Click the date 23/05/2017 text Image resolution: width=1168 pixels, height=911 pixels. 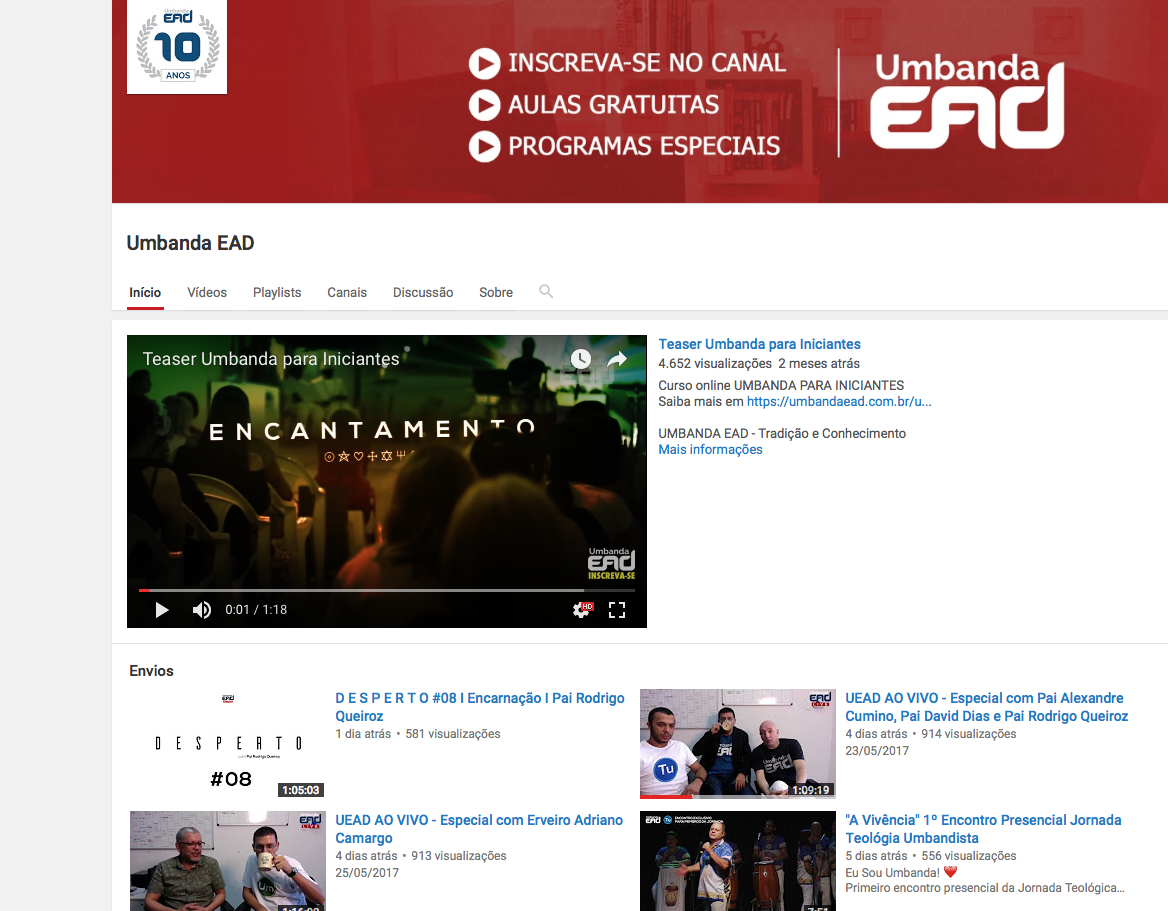tap(877, 751)
